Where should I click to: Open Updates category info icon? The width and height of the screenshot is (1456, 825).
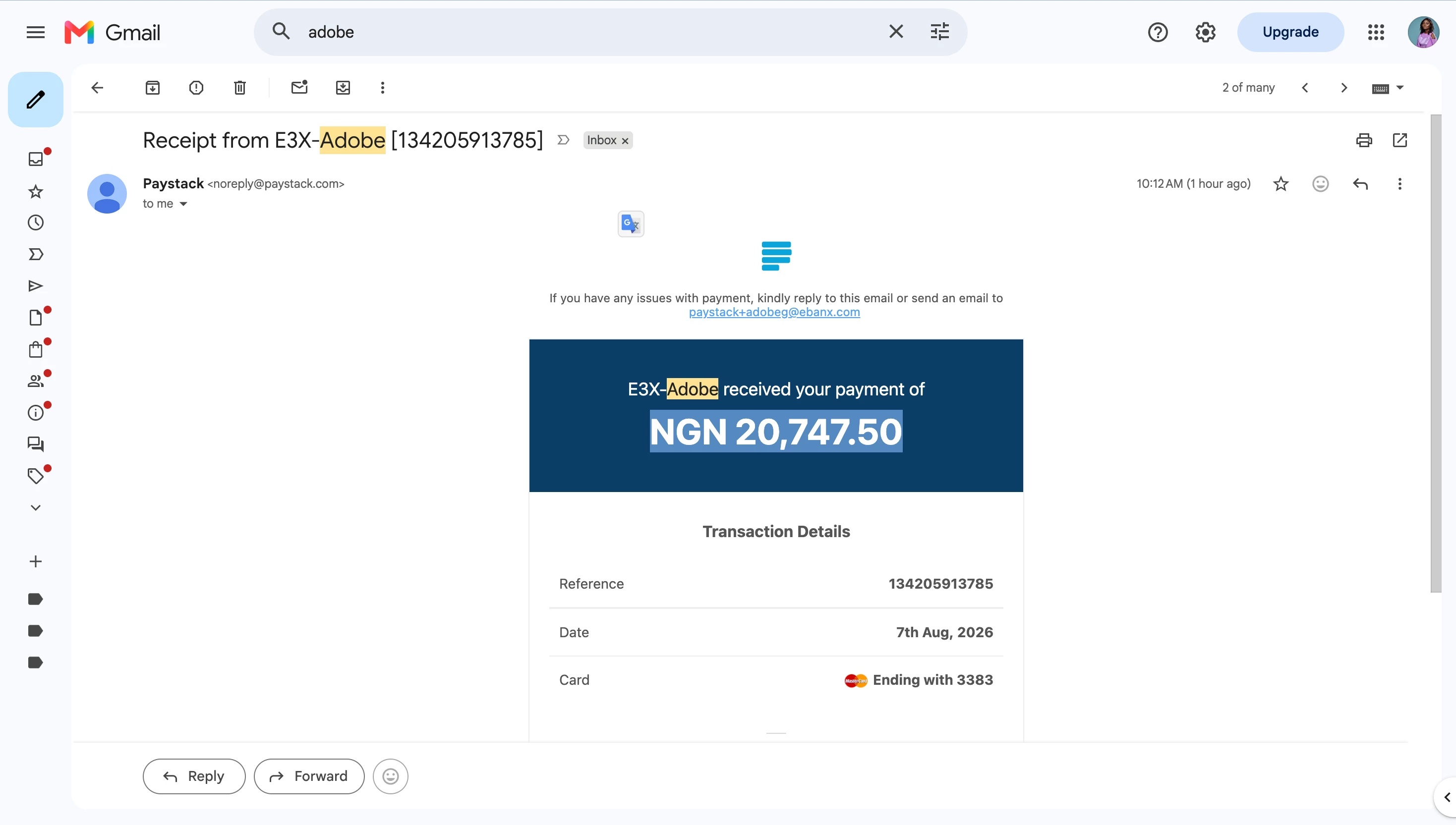click(x=36, y=412)
